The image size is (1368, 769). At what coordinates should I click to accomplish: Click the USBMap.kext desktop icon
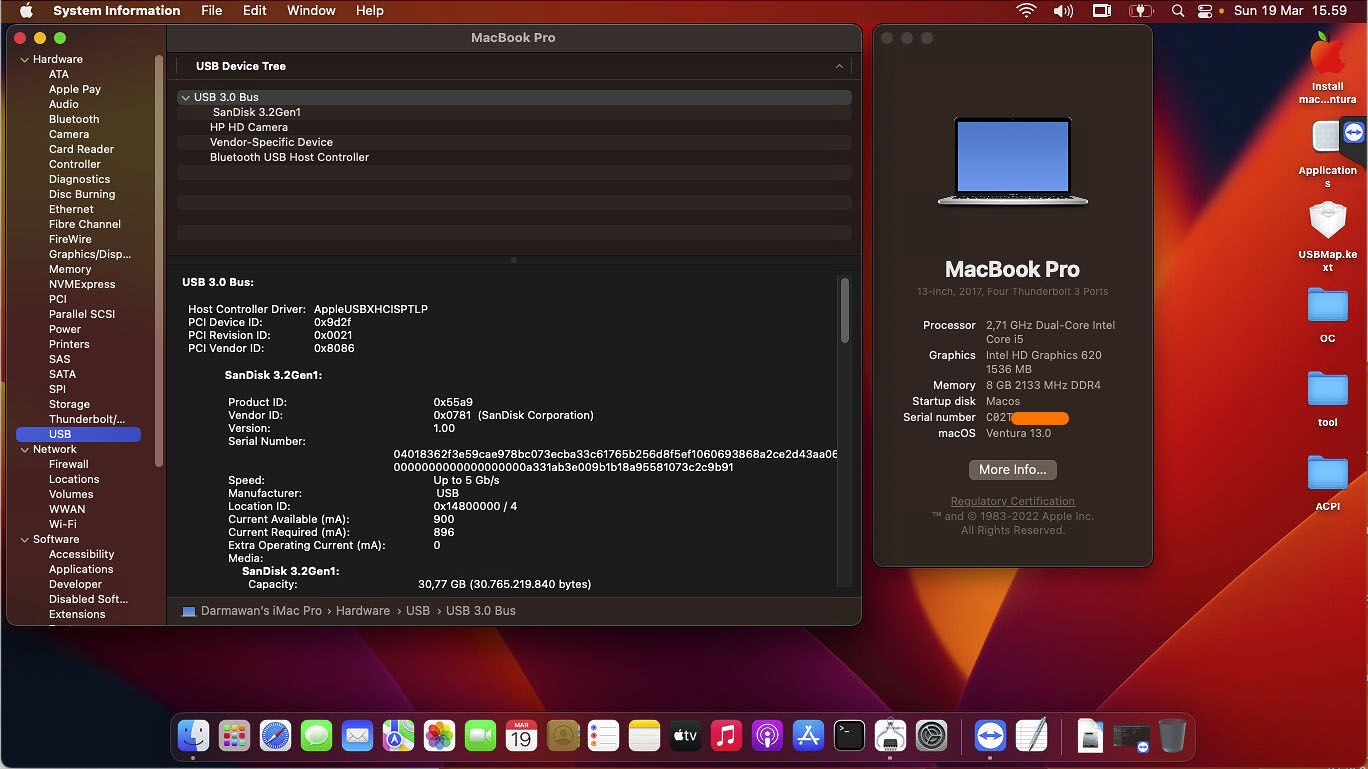[x=1327, y=222]
